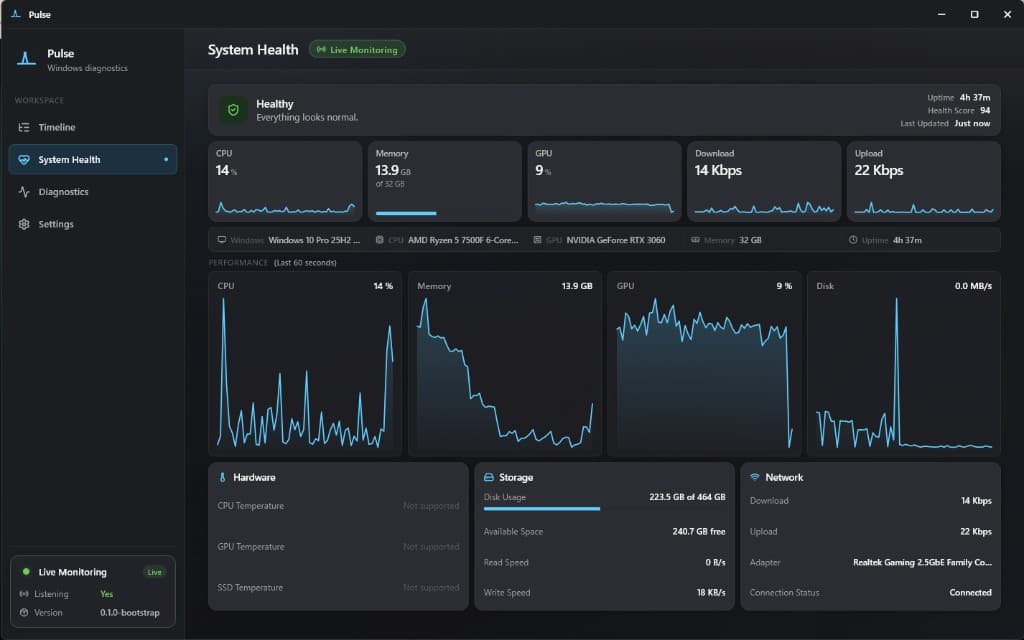This screenshot has width=1024, height=640.
Task: Click the Network wifi icon
Action: click(x=755, y=477)
